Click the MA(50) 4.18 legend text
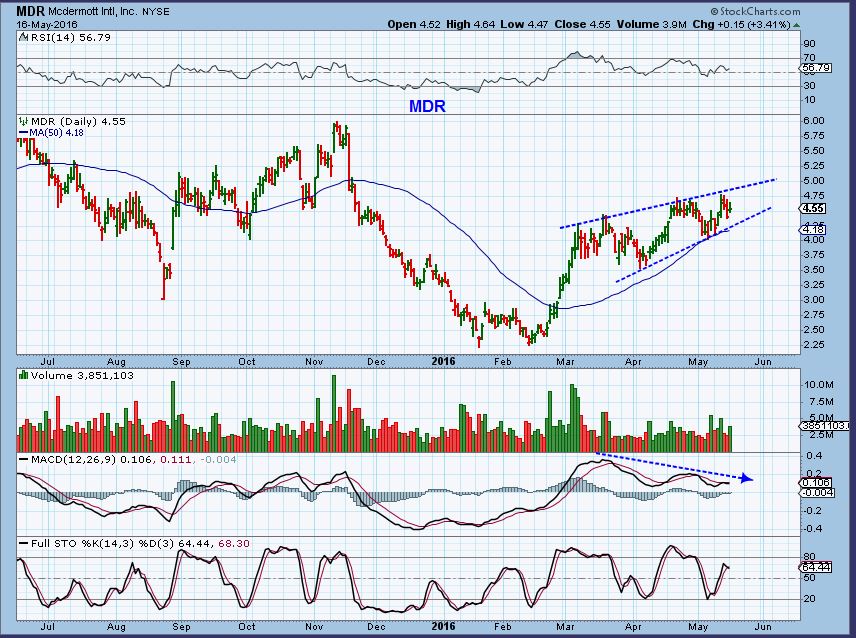 57,133
